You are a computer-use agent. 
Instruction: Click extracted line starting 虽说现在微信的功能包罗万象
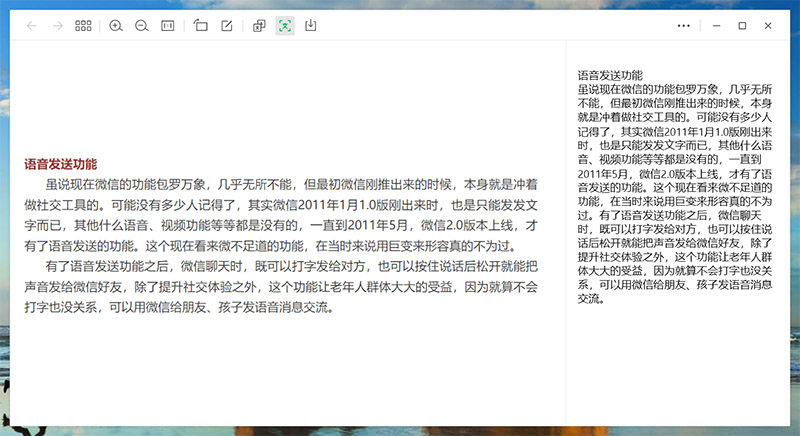coord(675,89)
